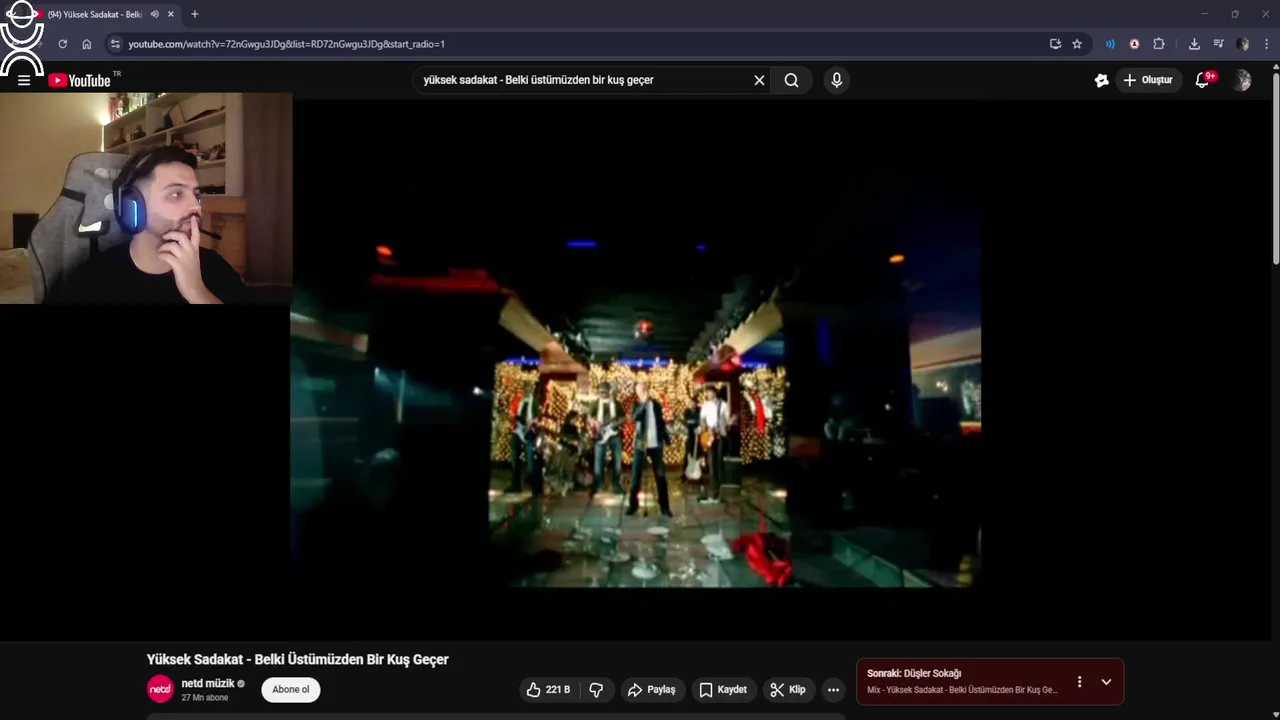This screenshot has width=1280, height=720.
Task: Open the YouTube hamburger guide menu
Action: (23, 81)
